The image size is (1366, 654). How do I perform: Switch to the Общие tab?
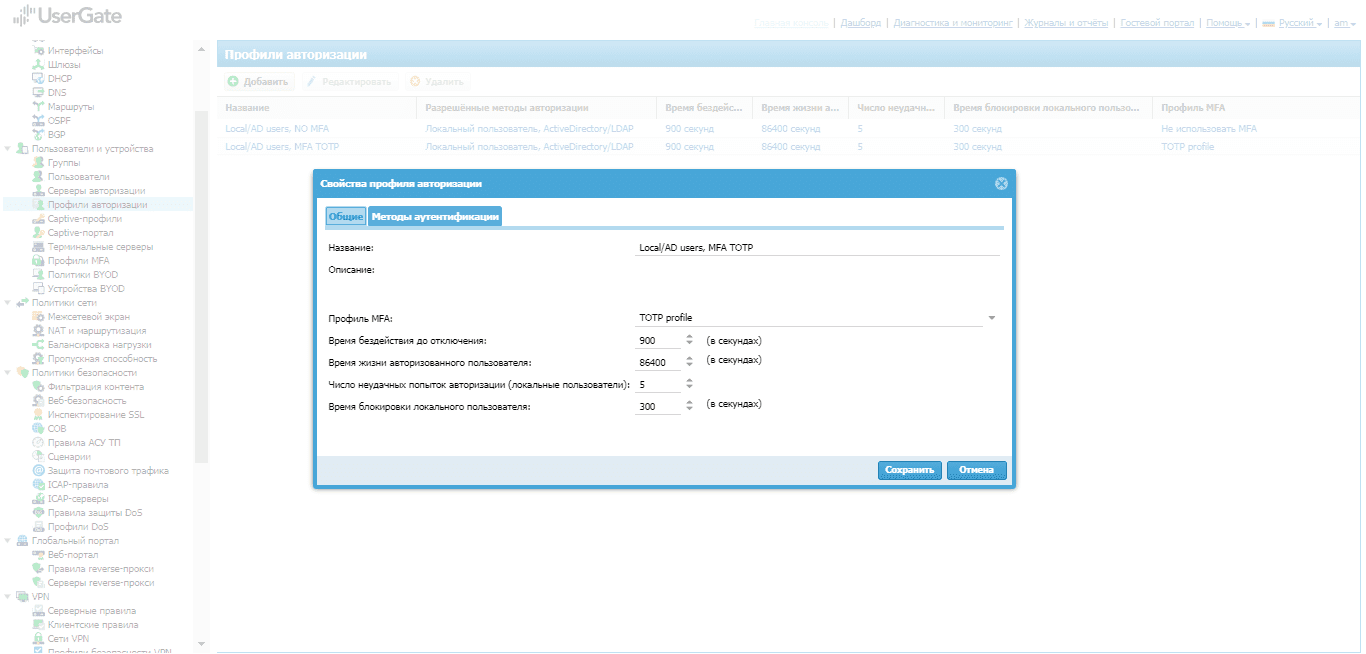346,217
